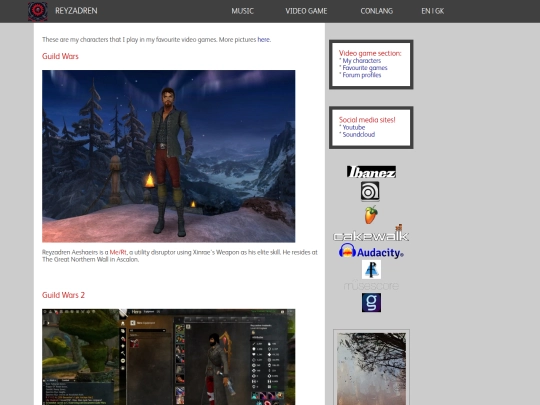Viewport: 540px width, 405px height.
Task: Click the Guild Wars heading
Action: click(x=60, y=56)
